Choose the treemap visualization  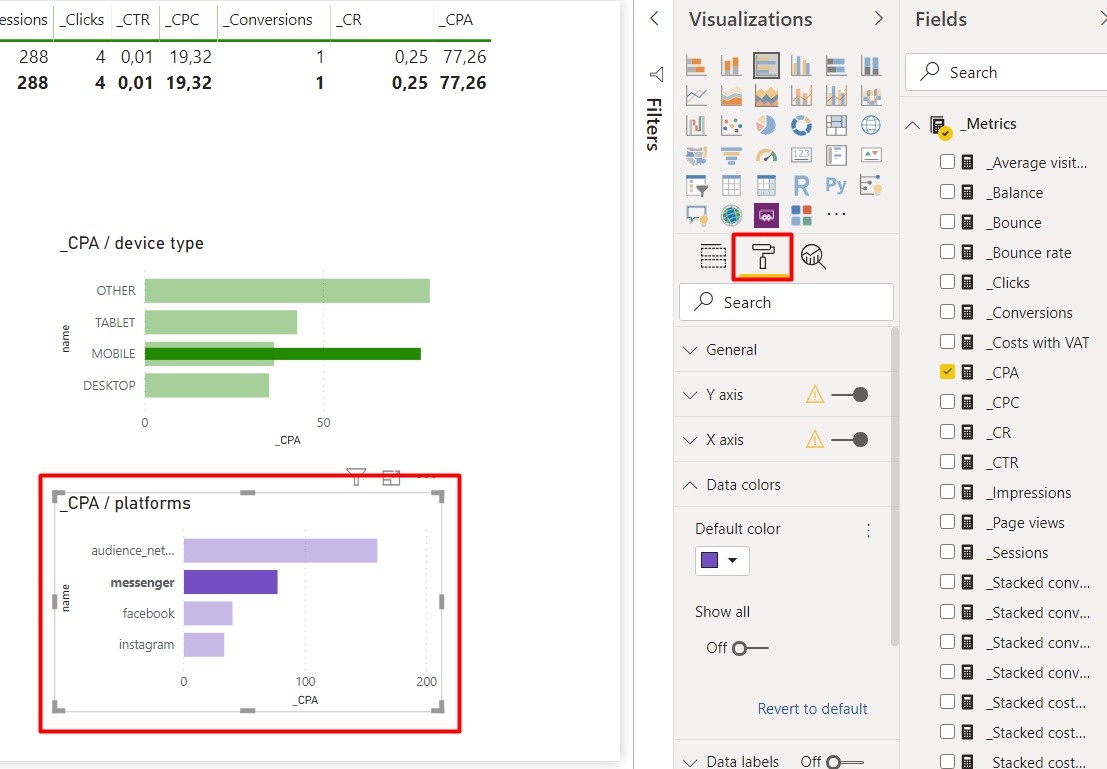point(836,125)
